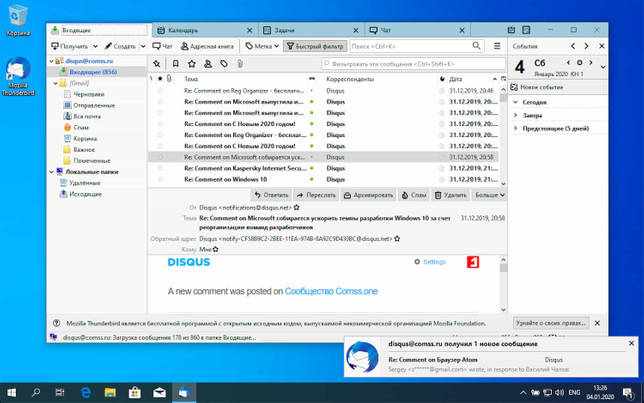Click the Mozilla Thunderbird desktop shortcut
This screenshot has width=644, height=403.
[18, 77]
